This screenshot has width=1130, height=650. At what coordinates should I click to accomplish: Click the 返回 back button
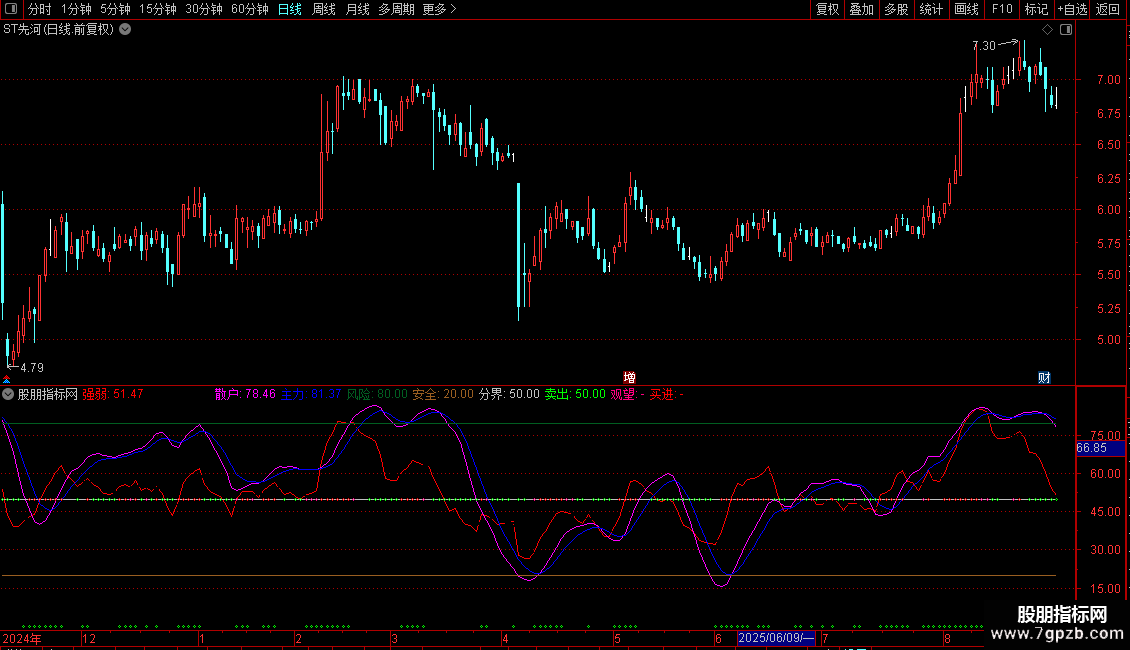(x=1108, y=10)
